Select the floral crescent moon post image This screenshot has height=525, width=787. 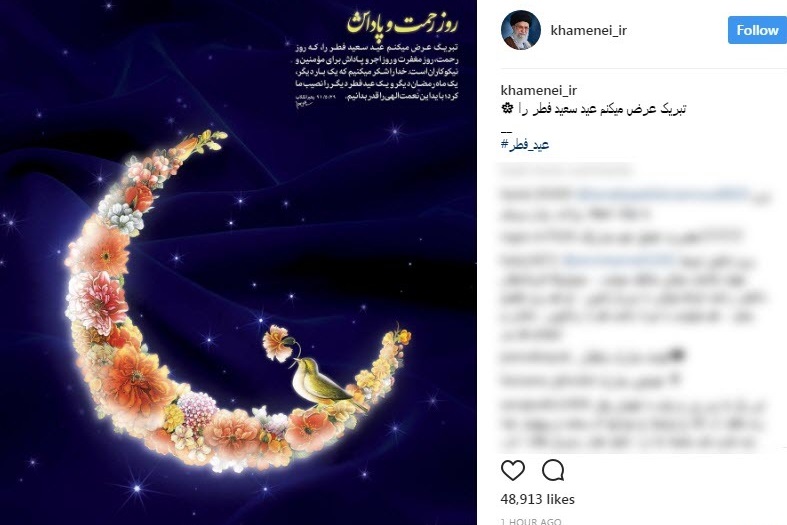point(238,262)
